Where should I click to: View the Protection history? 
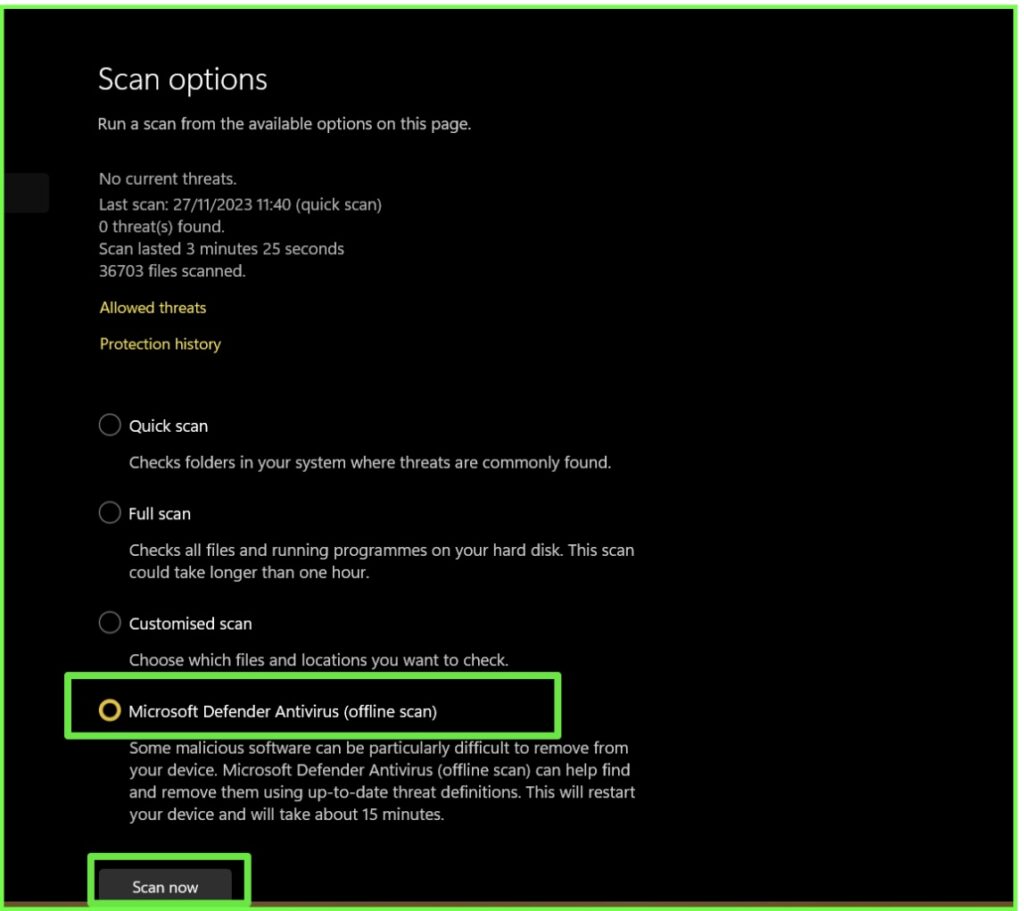[160, 343]
